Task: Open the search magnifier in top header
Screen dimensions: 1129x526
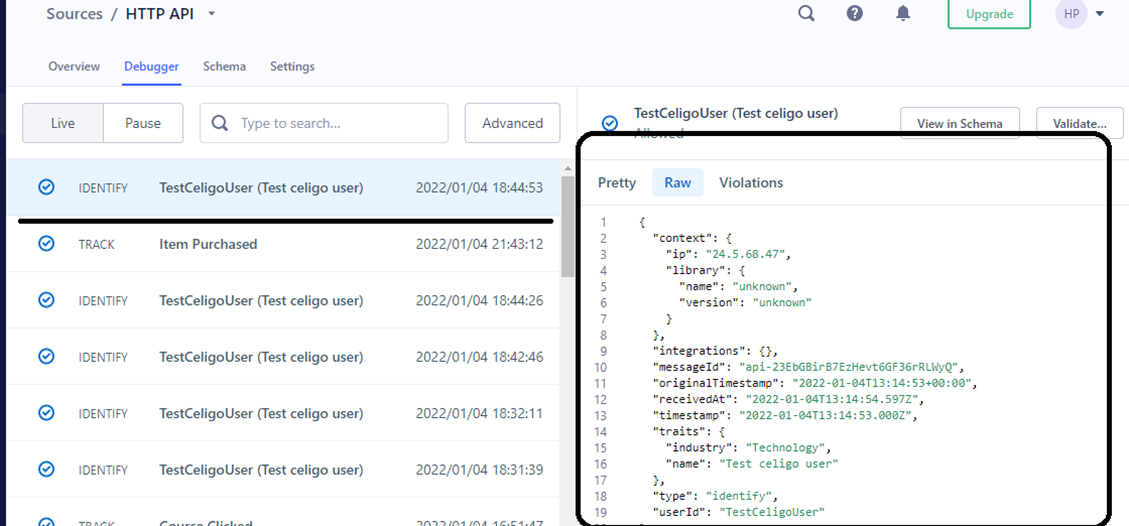Action: point(806,13)
